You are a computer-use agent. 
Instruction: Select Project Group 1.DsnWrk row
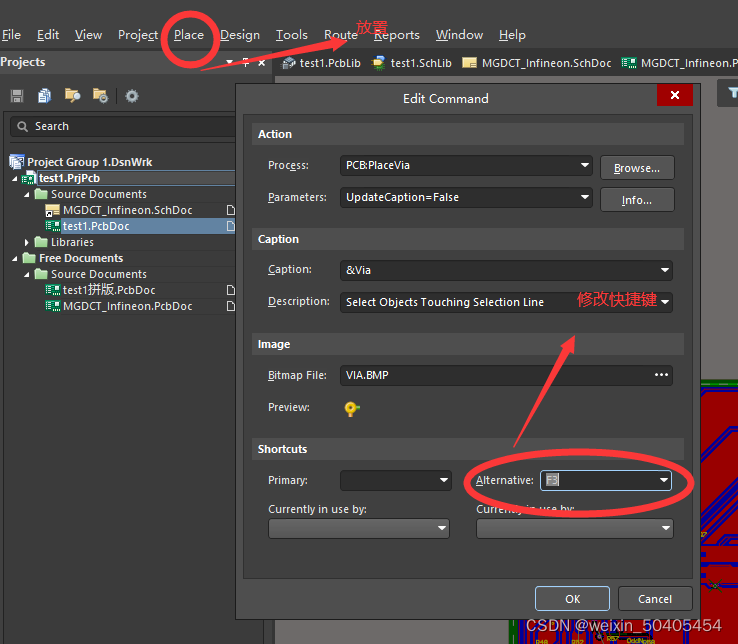coord(89,162)
